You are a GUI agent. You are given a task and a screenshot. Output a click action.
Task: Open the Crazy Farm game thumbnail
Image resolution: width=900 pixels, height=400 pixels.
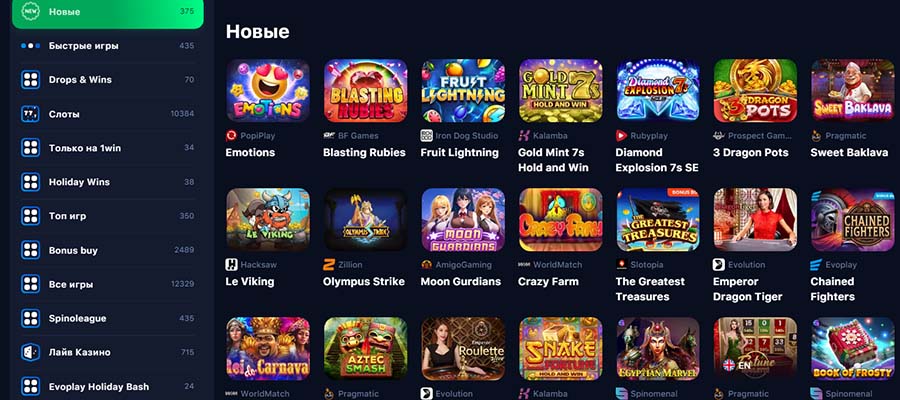coord(561,219)
